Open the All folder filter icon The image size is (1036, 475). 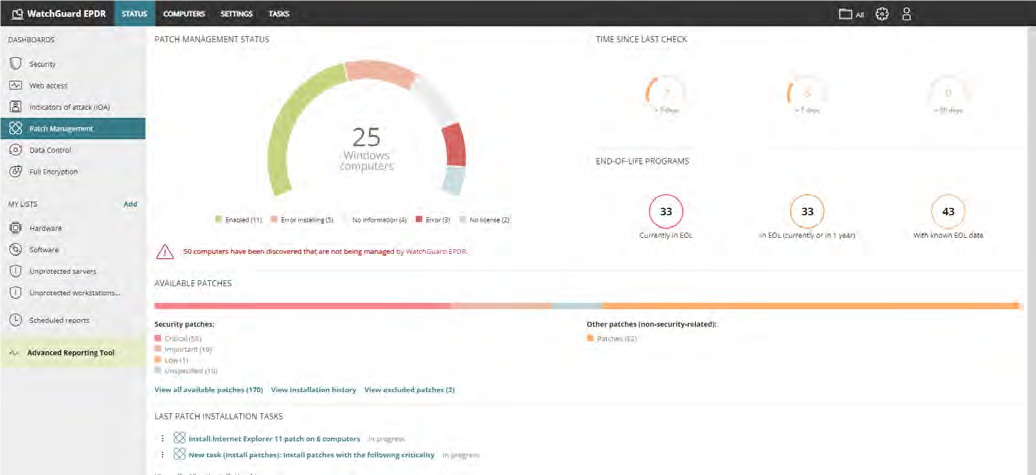[x=846, y=13]
